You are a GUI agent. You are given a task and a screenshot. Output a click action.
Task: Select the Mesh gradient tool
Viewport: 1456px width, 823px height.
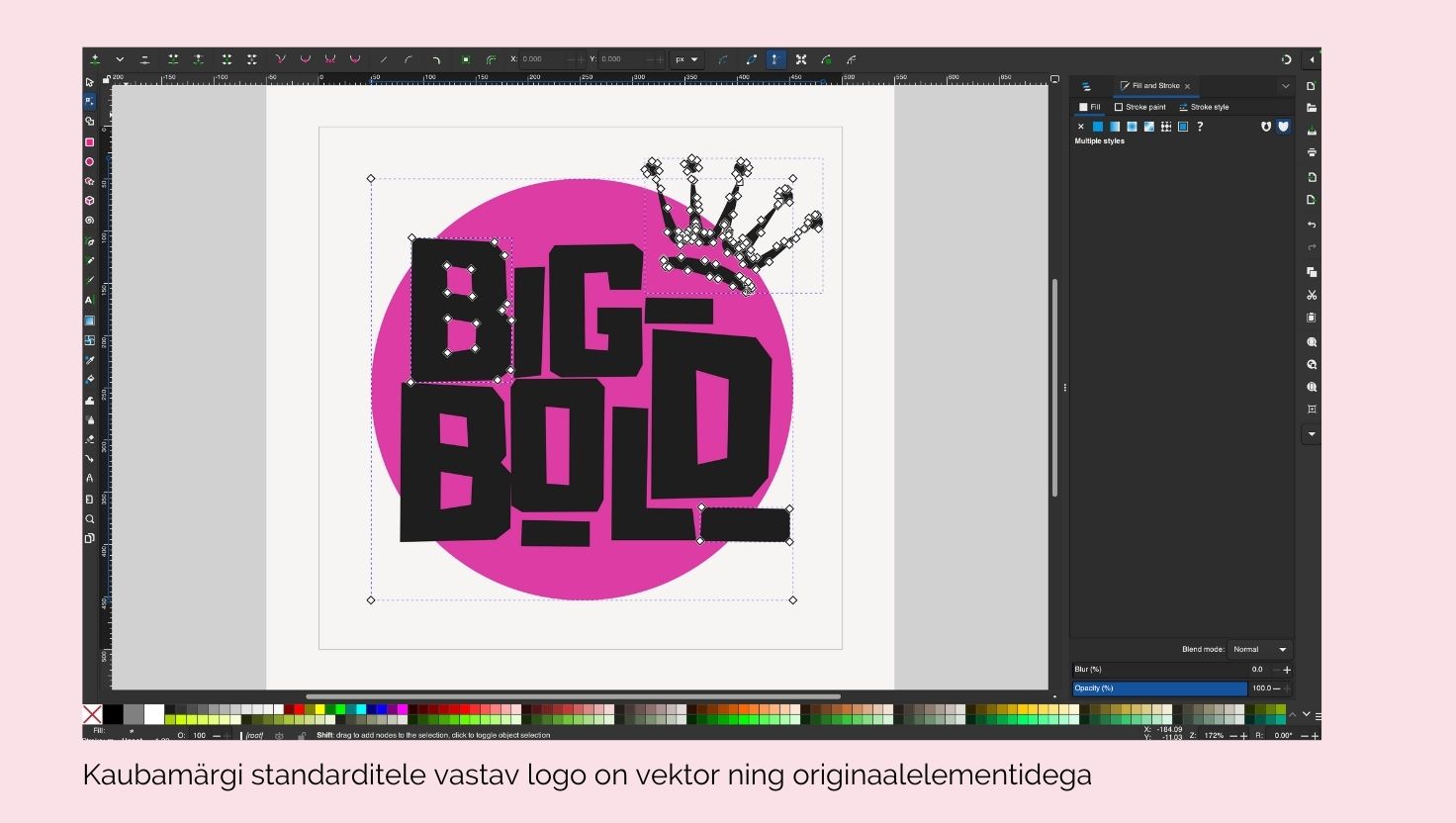click(x=89, y=340)
